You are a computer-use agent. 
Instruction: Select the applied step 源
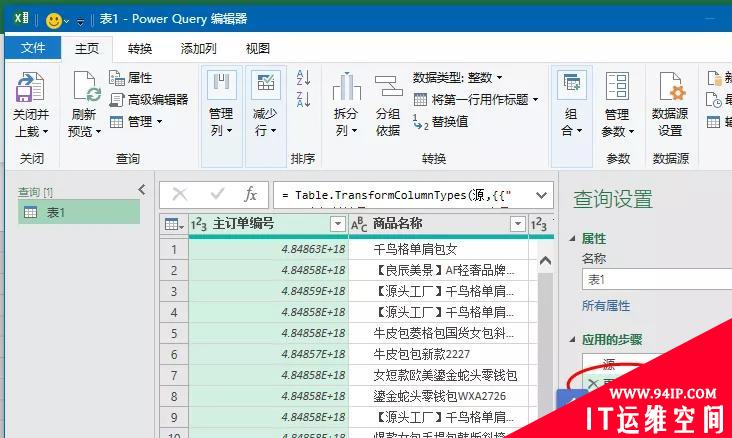point(609,363)
